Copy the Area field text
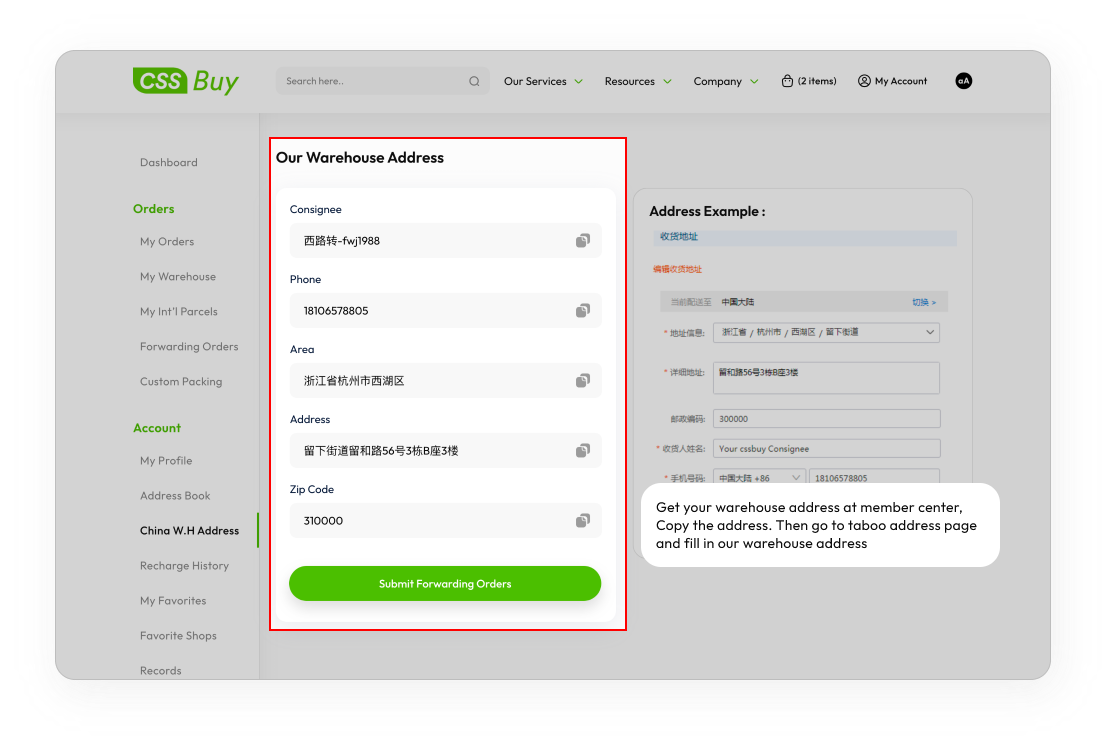 coord(582,381)
